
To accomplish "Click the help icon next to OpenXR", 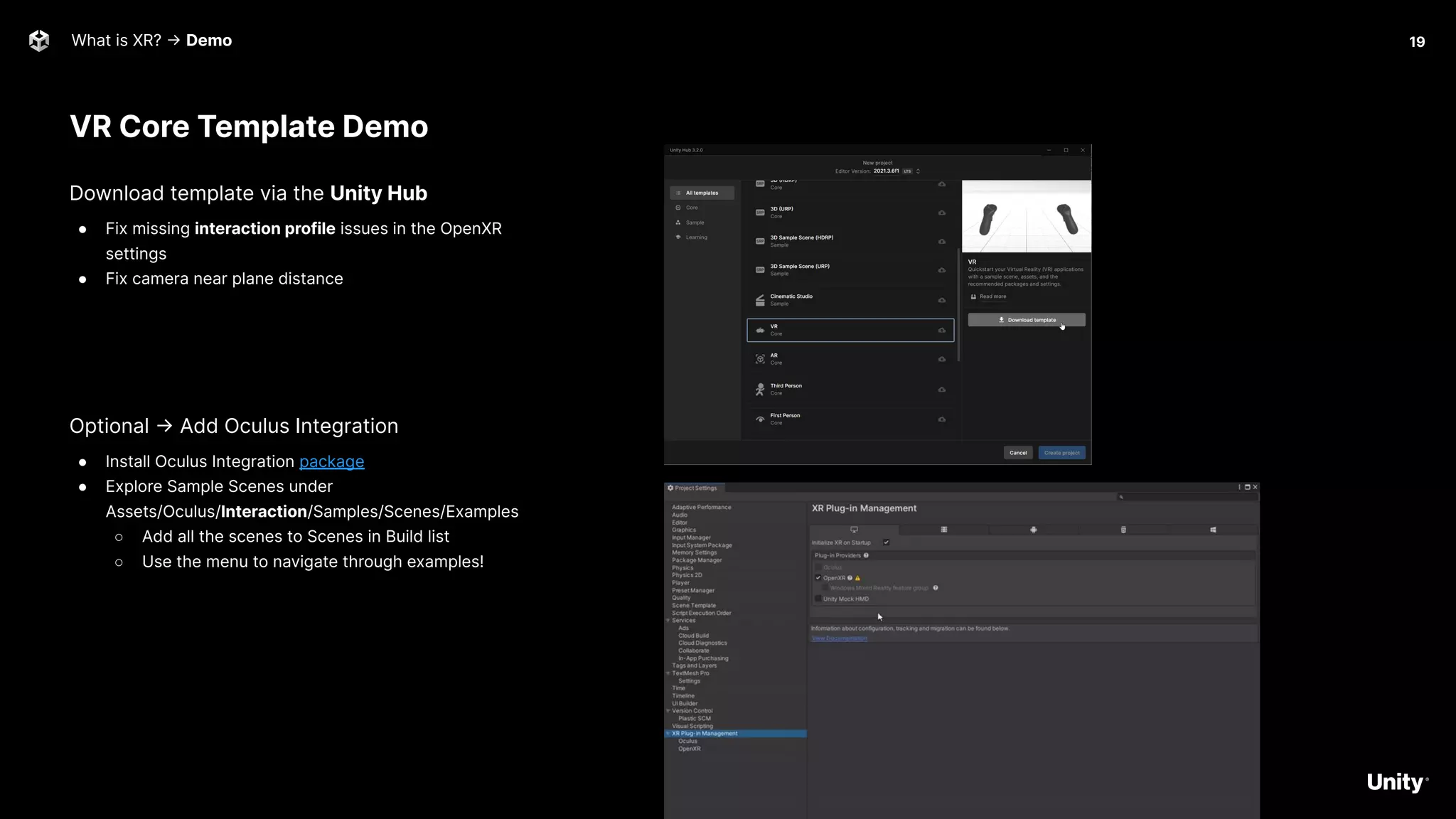I will pos(850,578).
